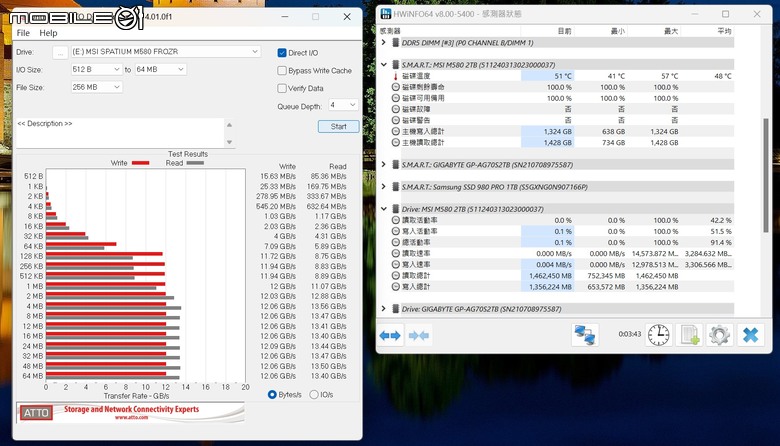This screenshot has height=446, width=780.
Task: Uncheck the Direct I/O checkbox
Action: click(x=282, y=53)
